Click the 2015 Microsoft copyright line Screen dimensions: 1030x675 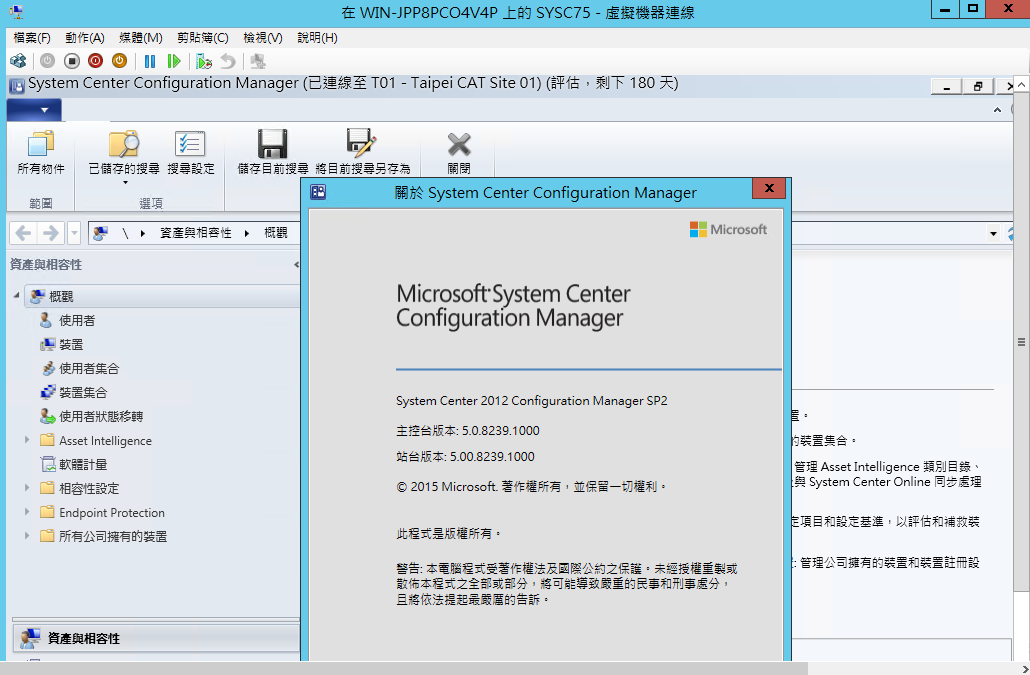point(532,487)
